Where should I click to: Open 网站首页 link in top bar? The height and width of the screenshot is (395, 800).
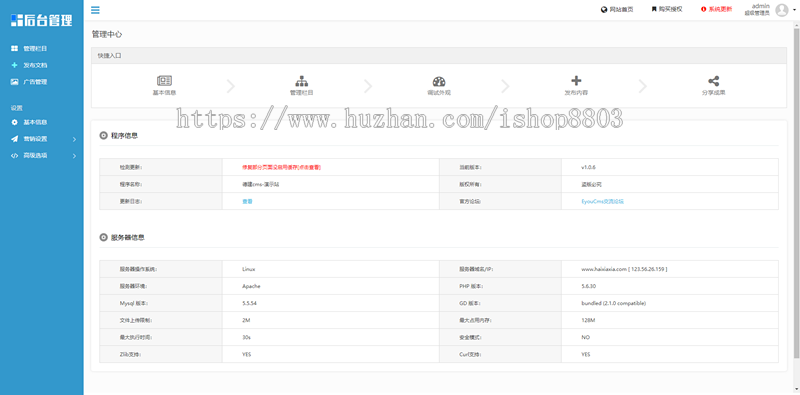tap(617, 9)
